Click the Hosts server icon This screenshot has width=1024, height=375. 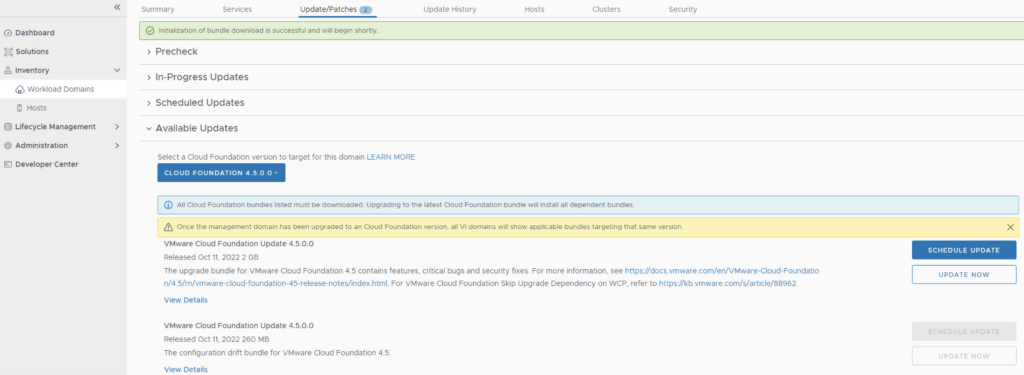20,108
